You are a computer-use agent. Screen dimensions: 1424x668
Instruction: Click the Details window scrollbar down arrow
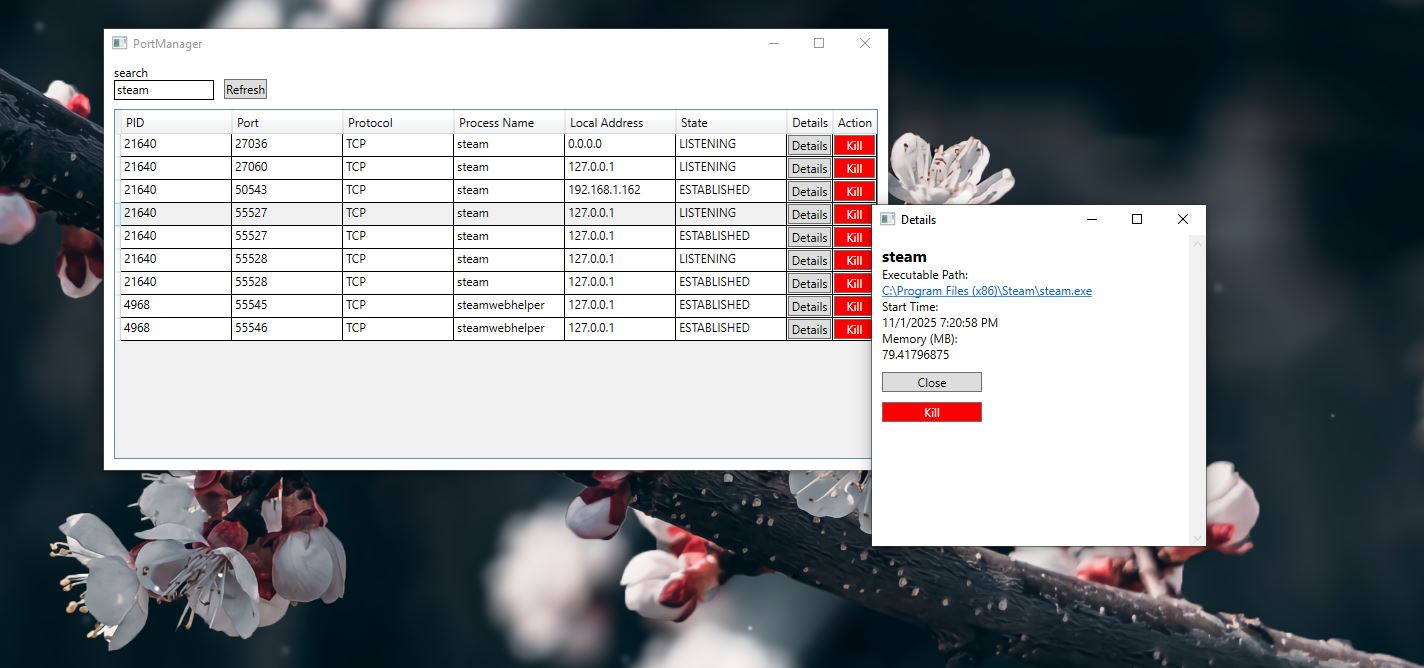[x=1198, y=538]
